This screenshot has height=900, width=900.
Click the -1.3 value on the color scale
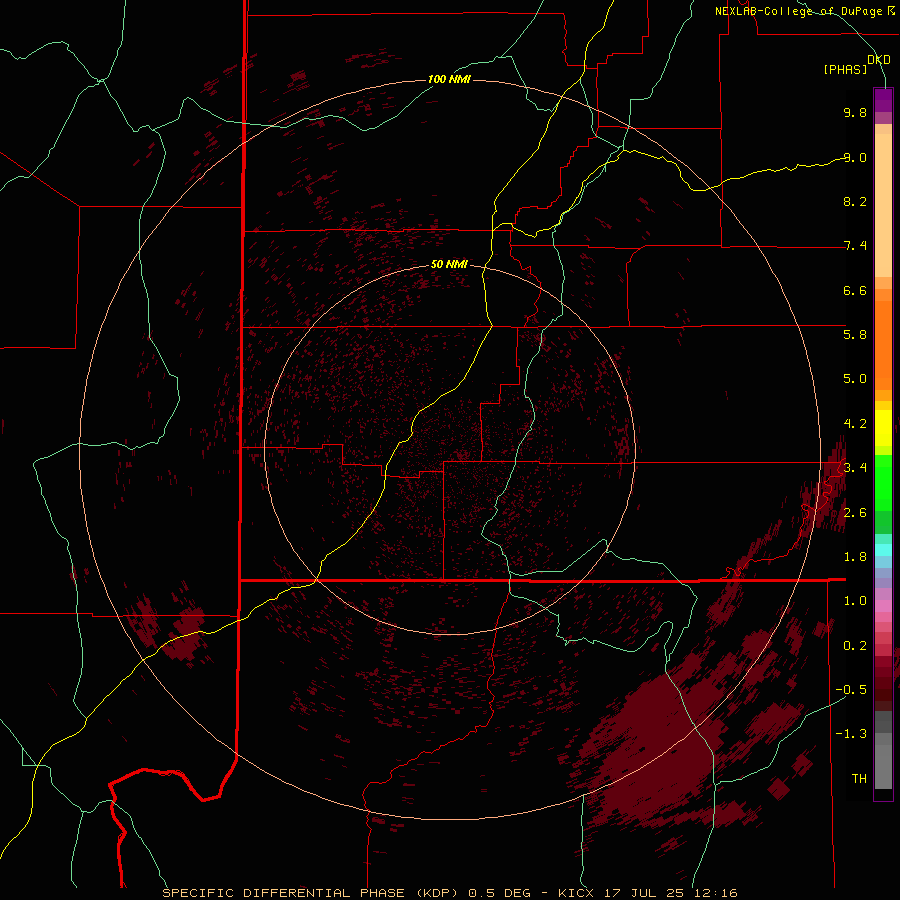851,734
